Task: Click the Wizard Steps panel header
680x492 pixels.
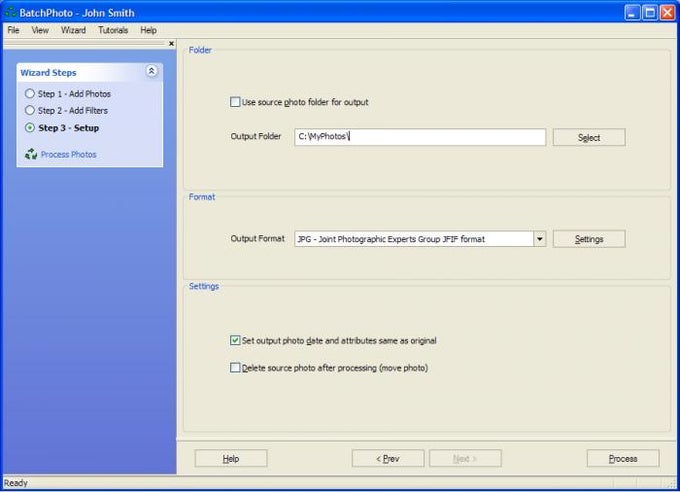Action: click(x=90, y=72)
